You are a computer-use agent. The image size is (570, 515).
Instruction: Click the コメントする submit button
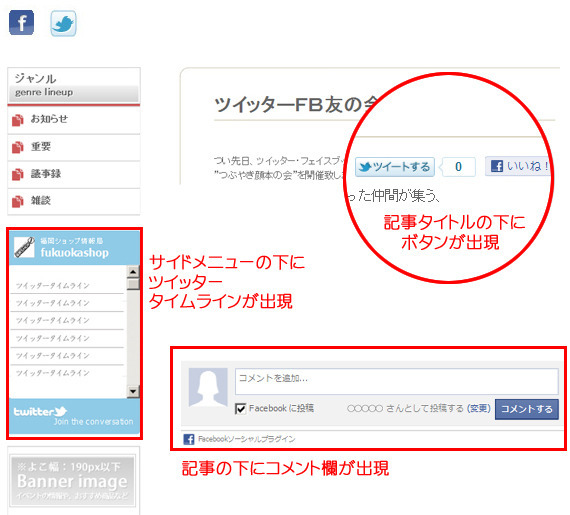tap(527, 409)
